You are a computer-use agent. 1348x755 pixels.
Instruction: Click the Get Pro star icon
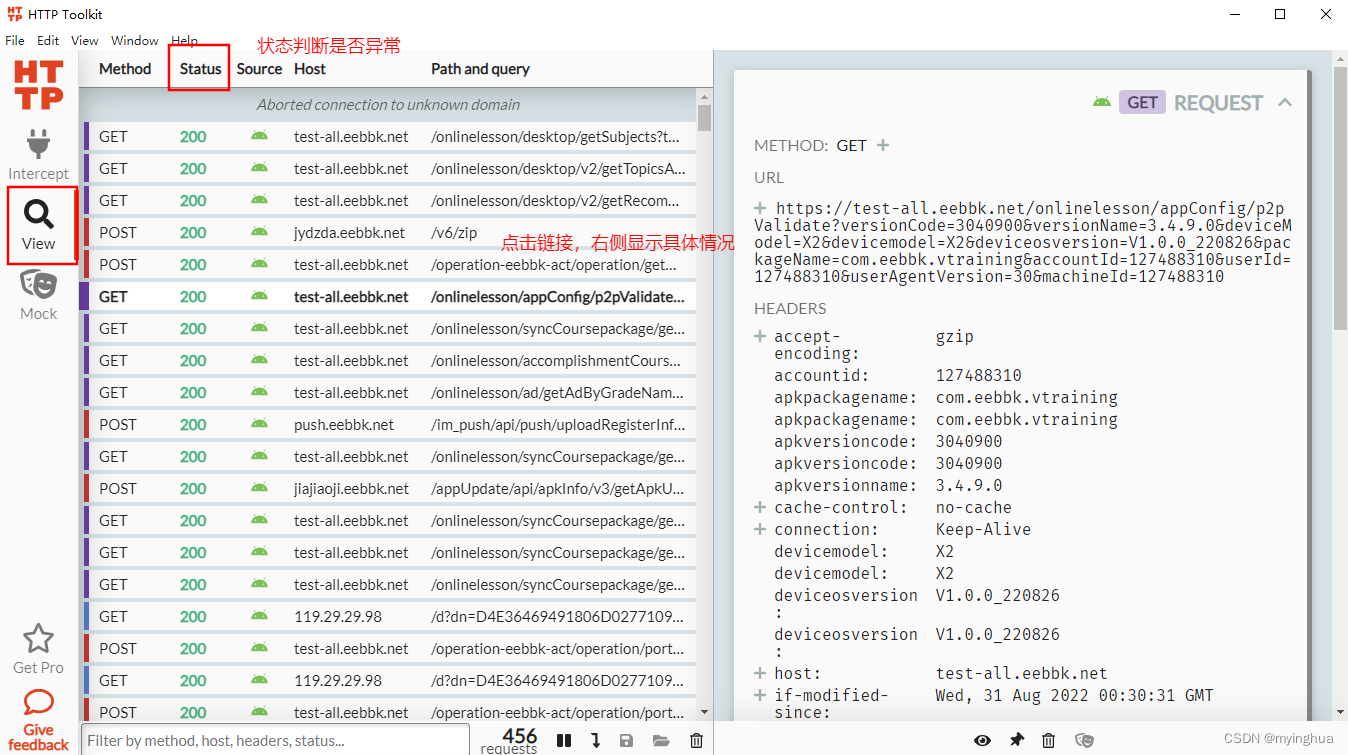click(38, 638)
